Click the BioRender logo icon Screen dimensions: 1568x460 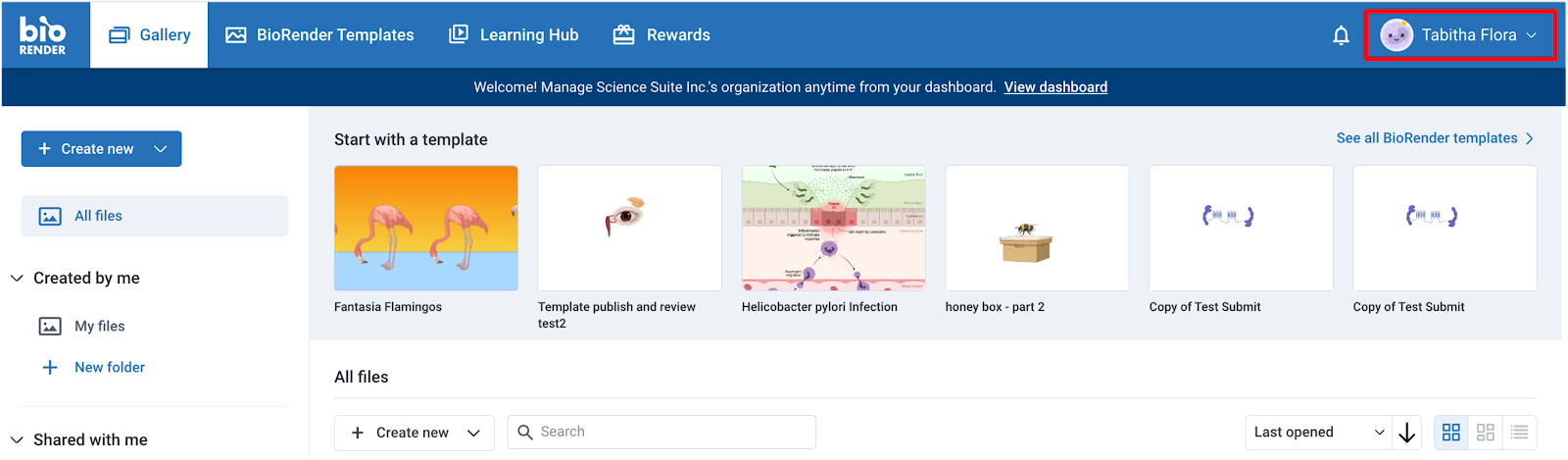(x=43, y=35)
